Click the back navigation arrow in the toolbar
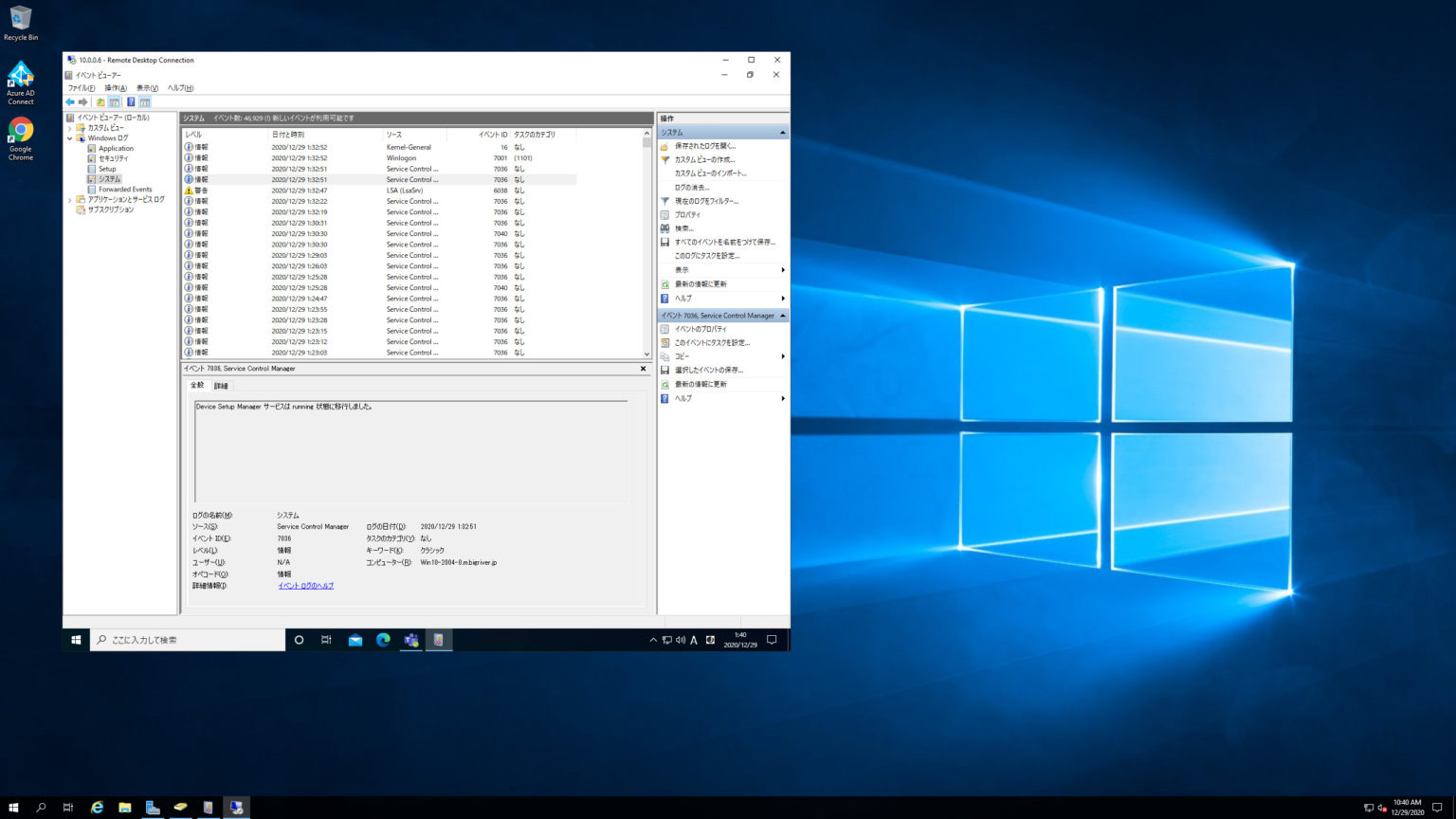Viewport: 1456px width, 819px height. [x=69, y=101]
